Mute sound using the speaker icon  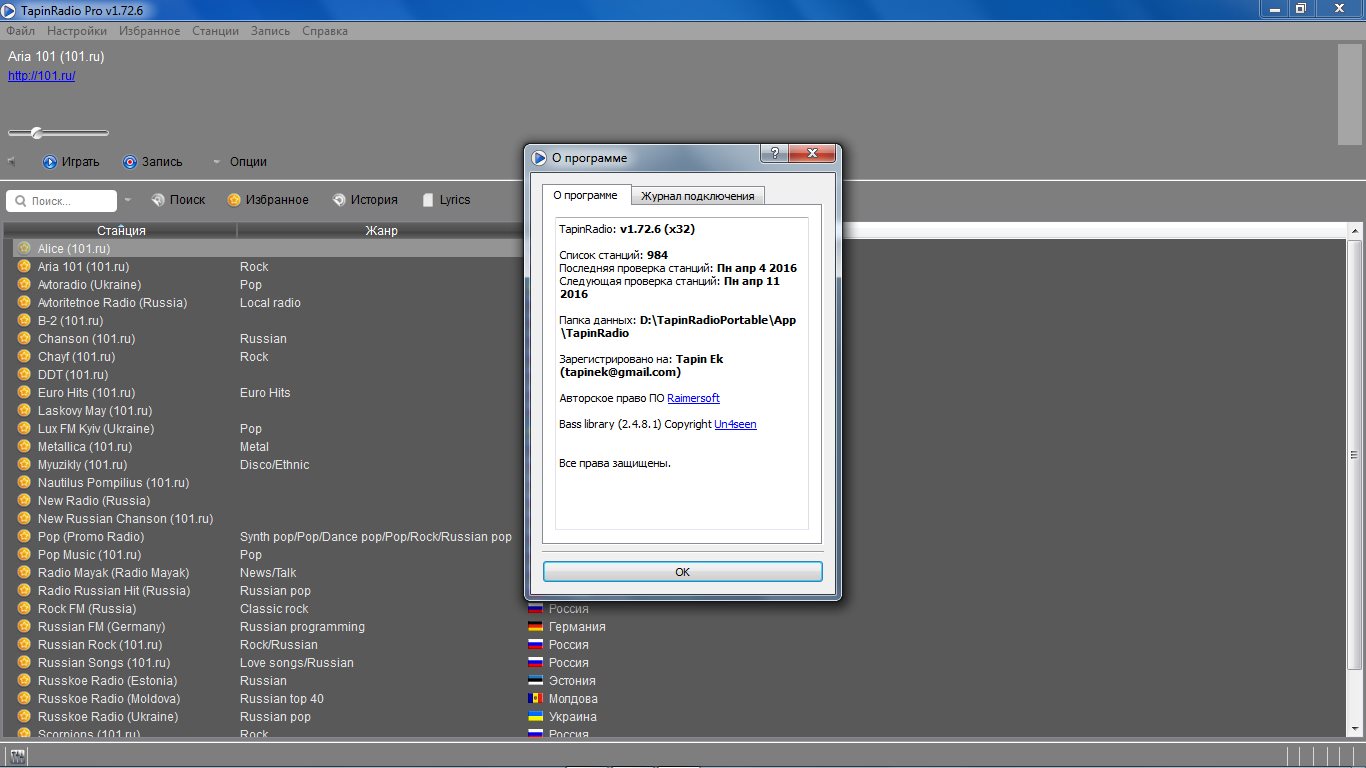click(x=12, y=162)
